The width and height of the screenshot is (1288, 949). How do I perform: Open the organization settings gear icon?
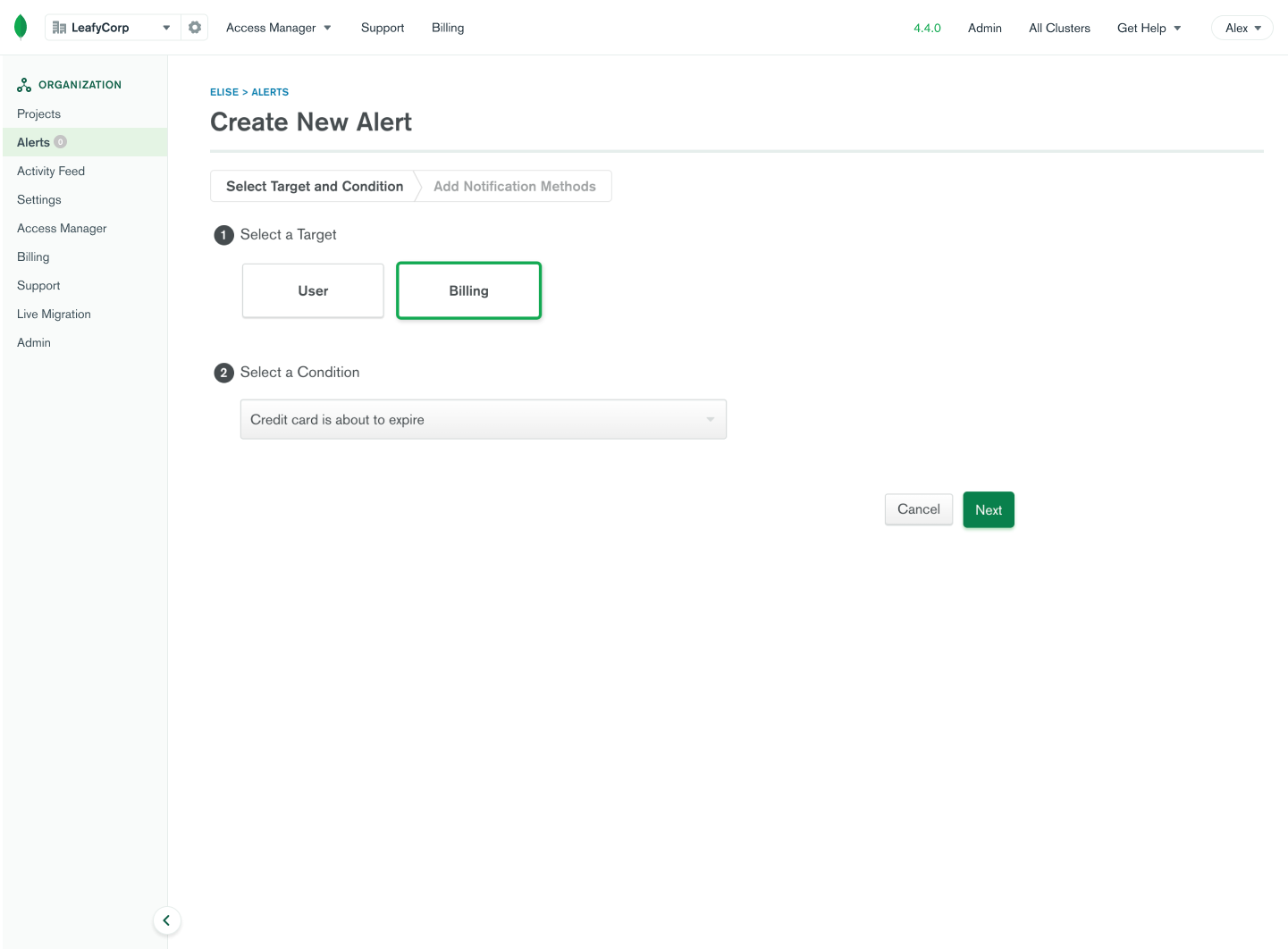[194, 27]
